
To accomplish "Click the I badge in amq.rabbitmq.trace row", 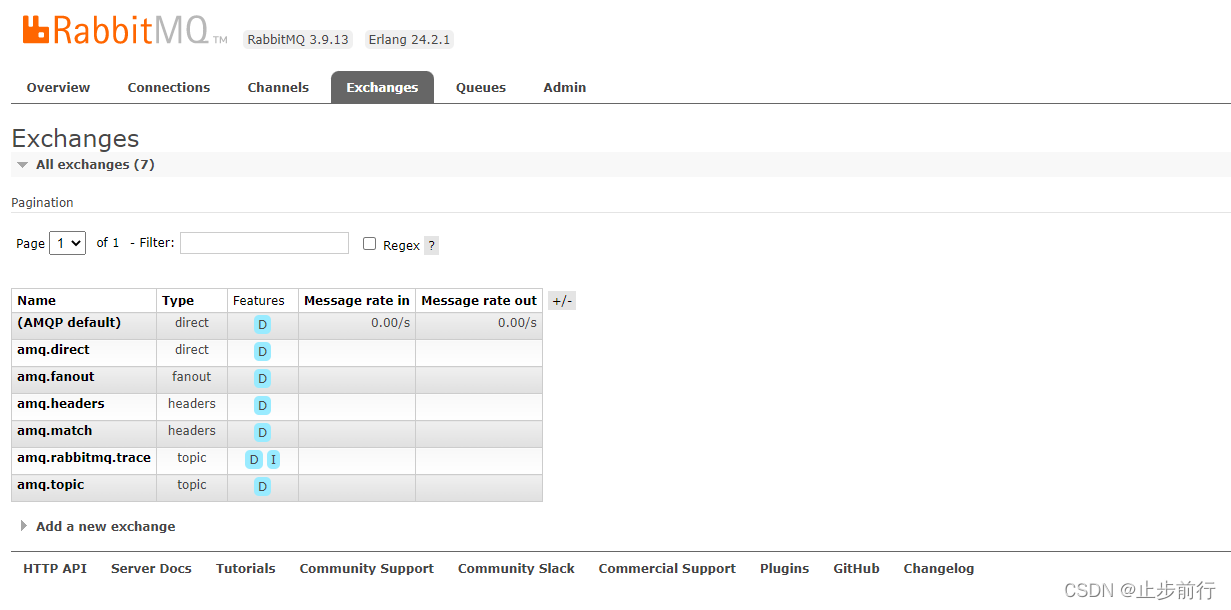I will [x=273, y=460].
